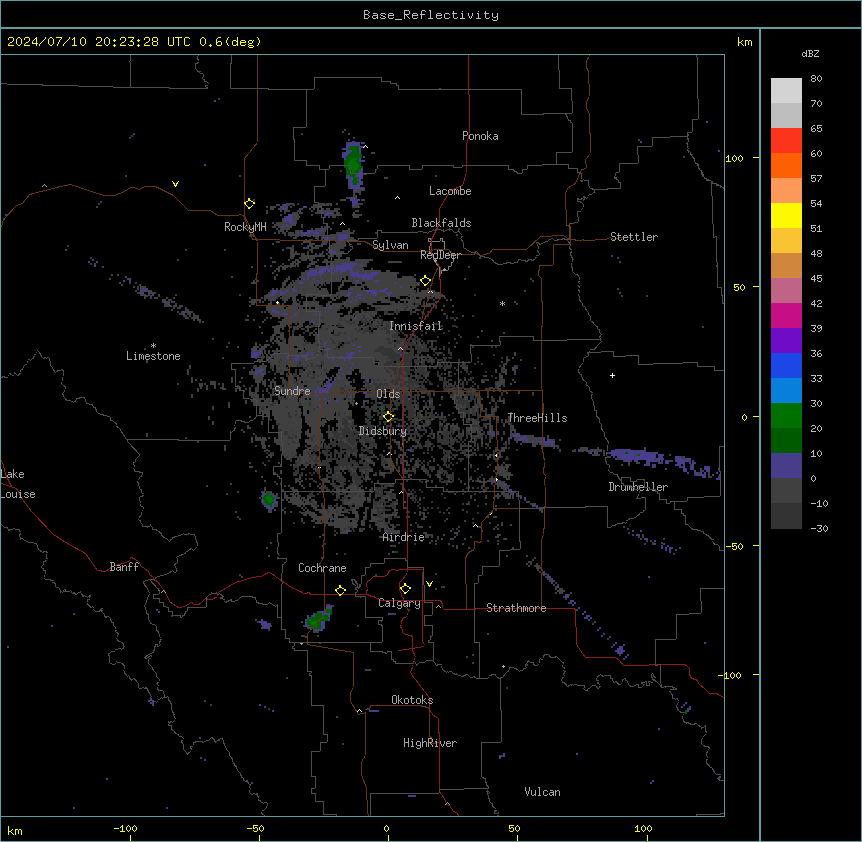Viewport: 862px width, 842px height.
Task: Click the Base_Reflectivity title
Action: point(431,15)
